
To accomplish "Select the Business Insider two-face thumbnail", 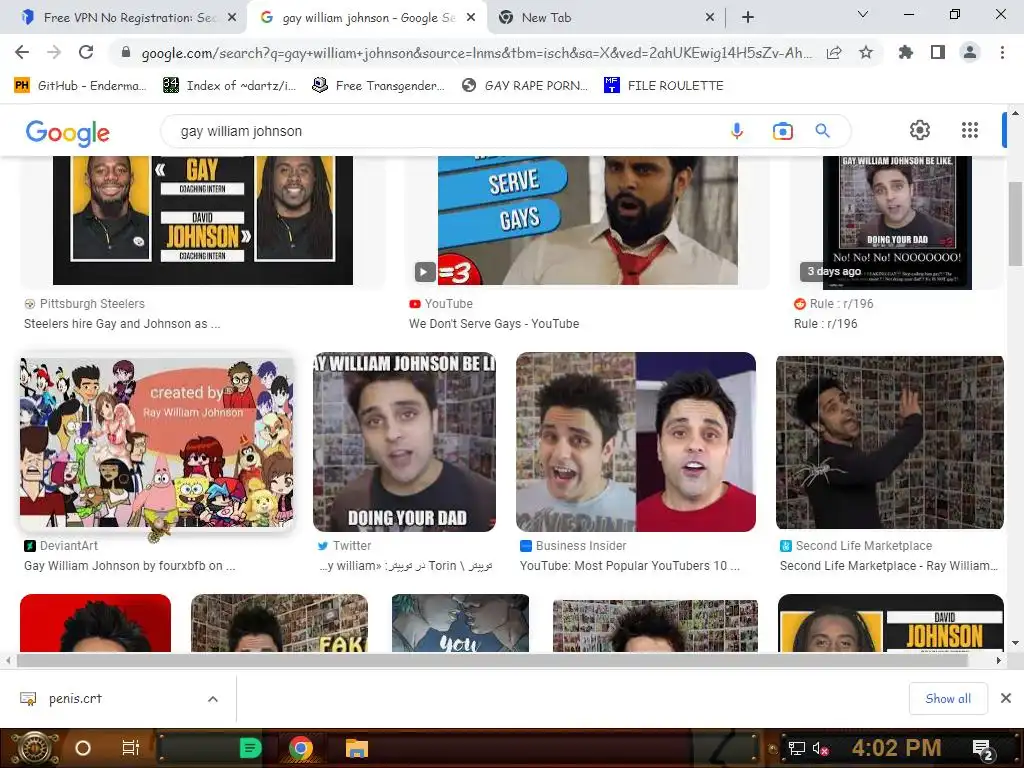I will [635, 442].
